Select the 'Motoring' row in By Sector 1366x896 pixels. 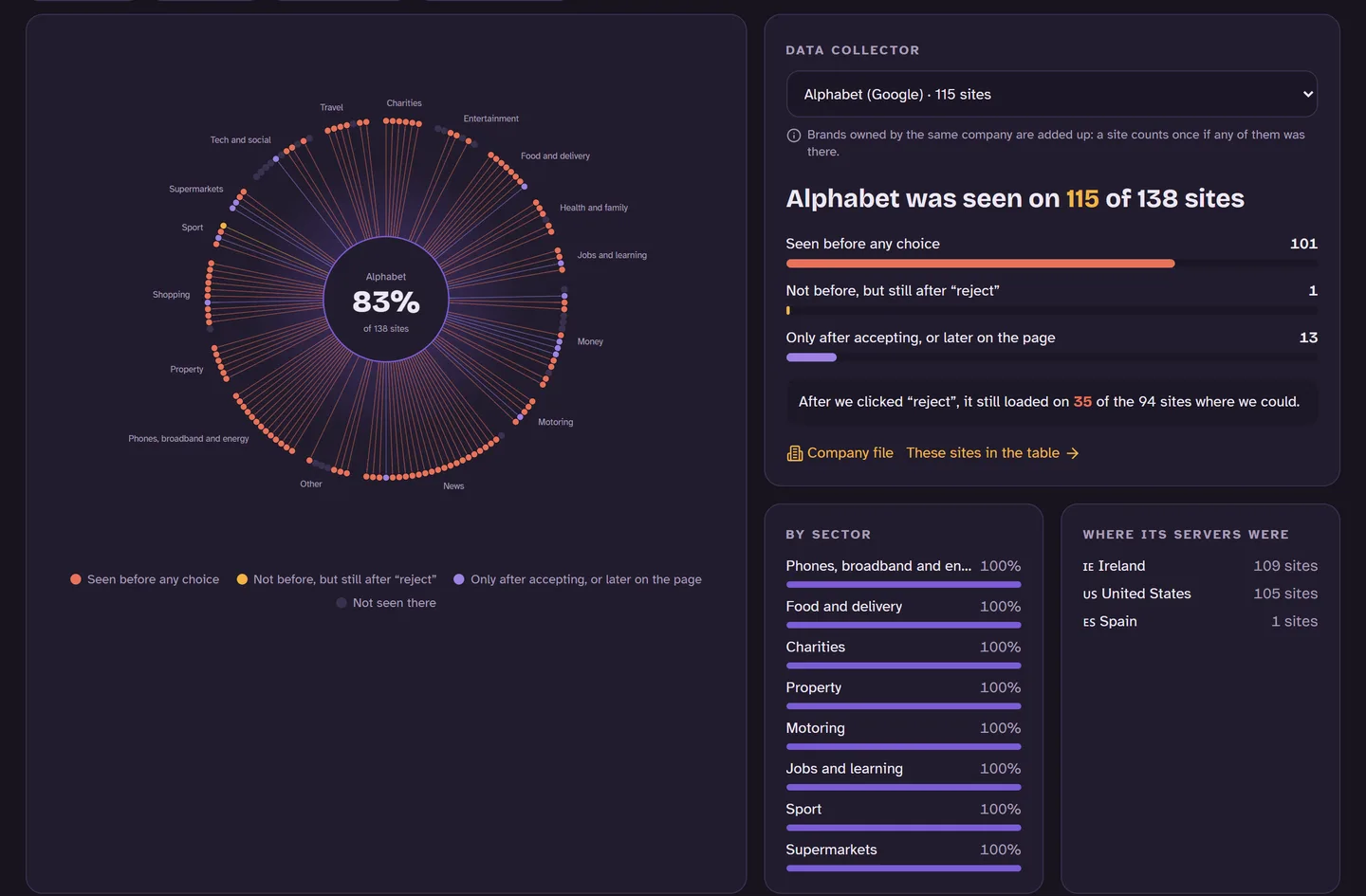tap(903, 736)
